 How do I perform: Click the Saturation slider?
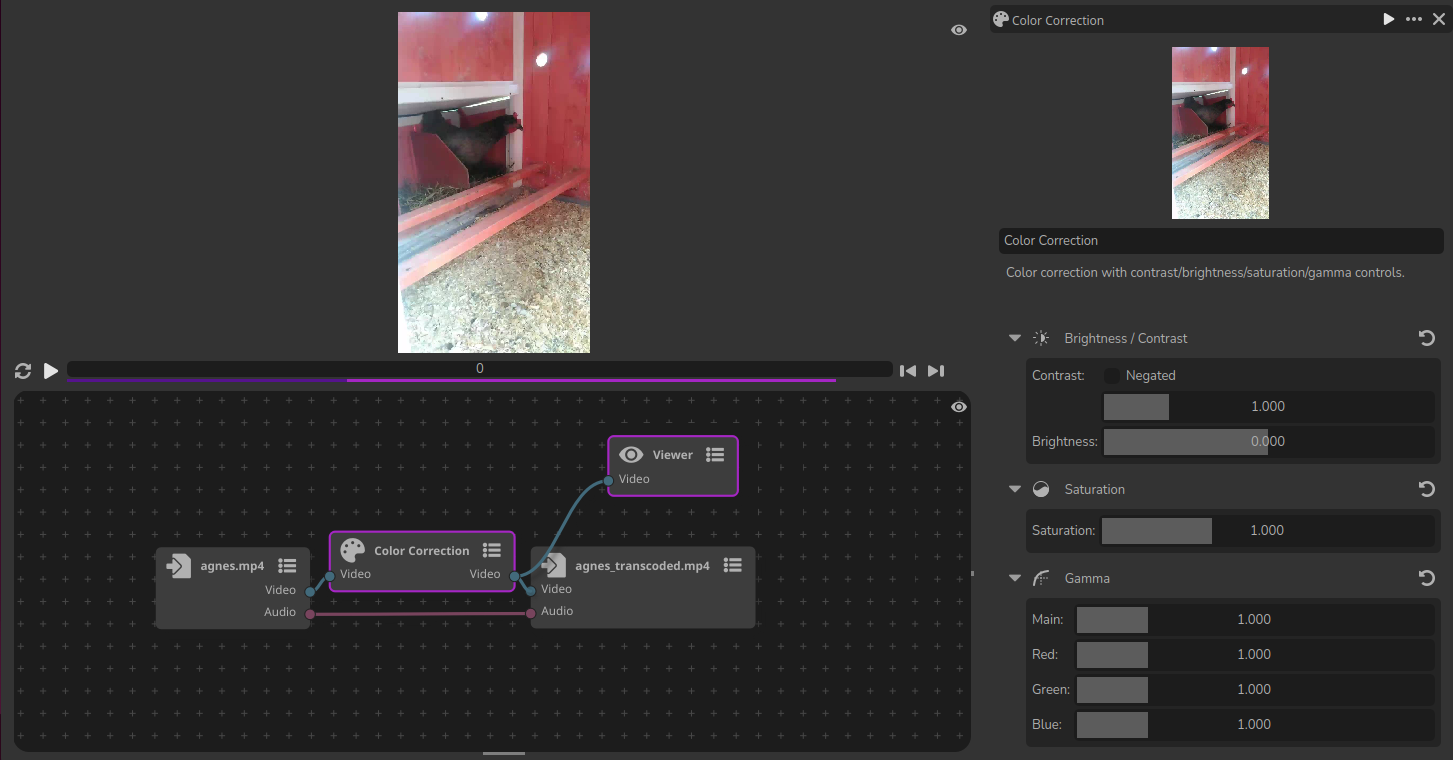(x=1266, y=531)
